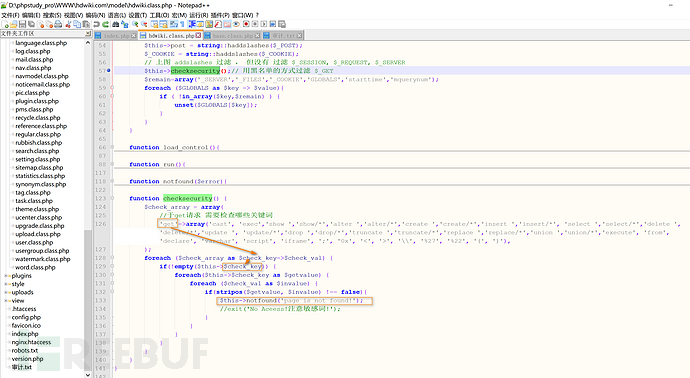
Task: Click the Playback macro icon
Action: click(264, 24)
